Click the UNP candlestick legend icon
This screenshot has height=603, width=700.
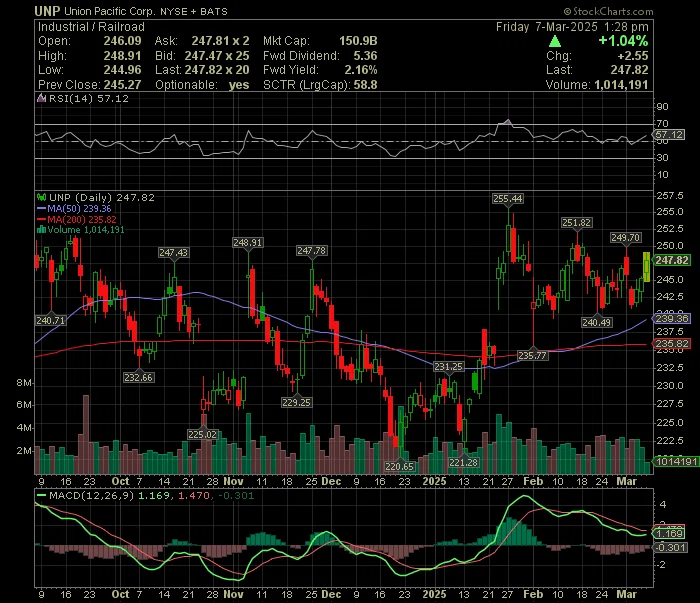[x=42, y=197]
